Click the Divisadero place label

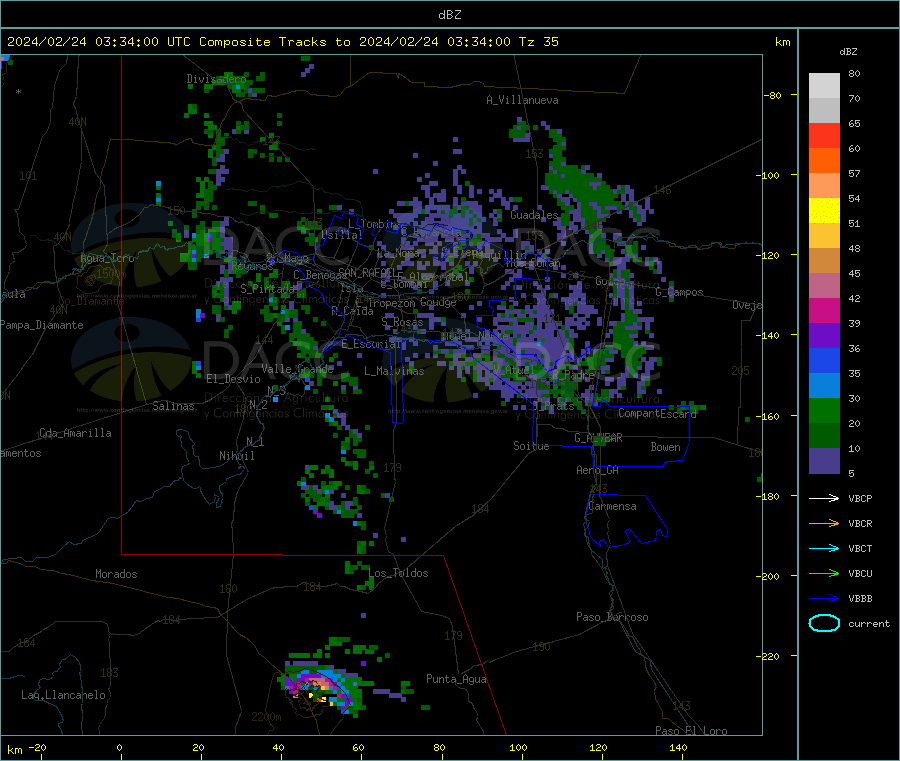216,79
